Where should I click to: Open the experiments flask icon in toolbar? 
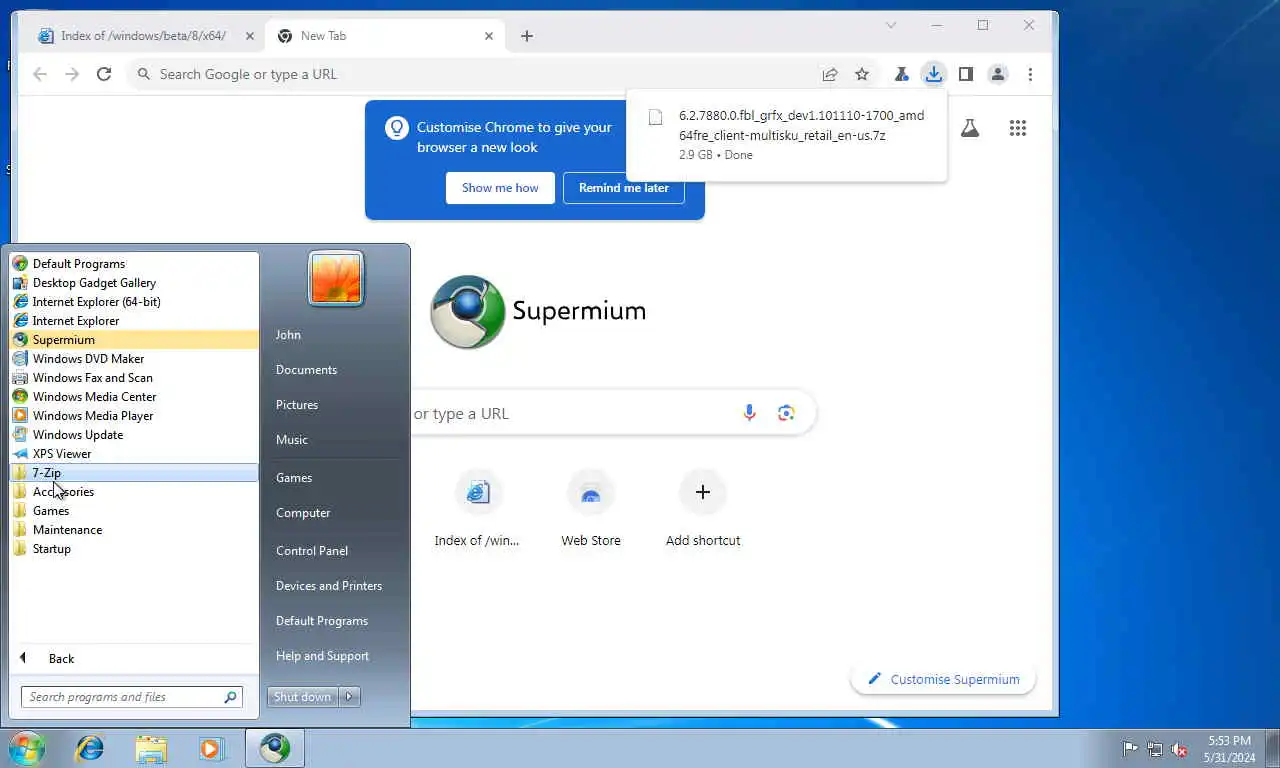click(901, 74)
